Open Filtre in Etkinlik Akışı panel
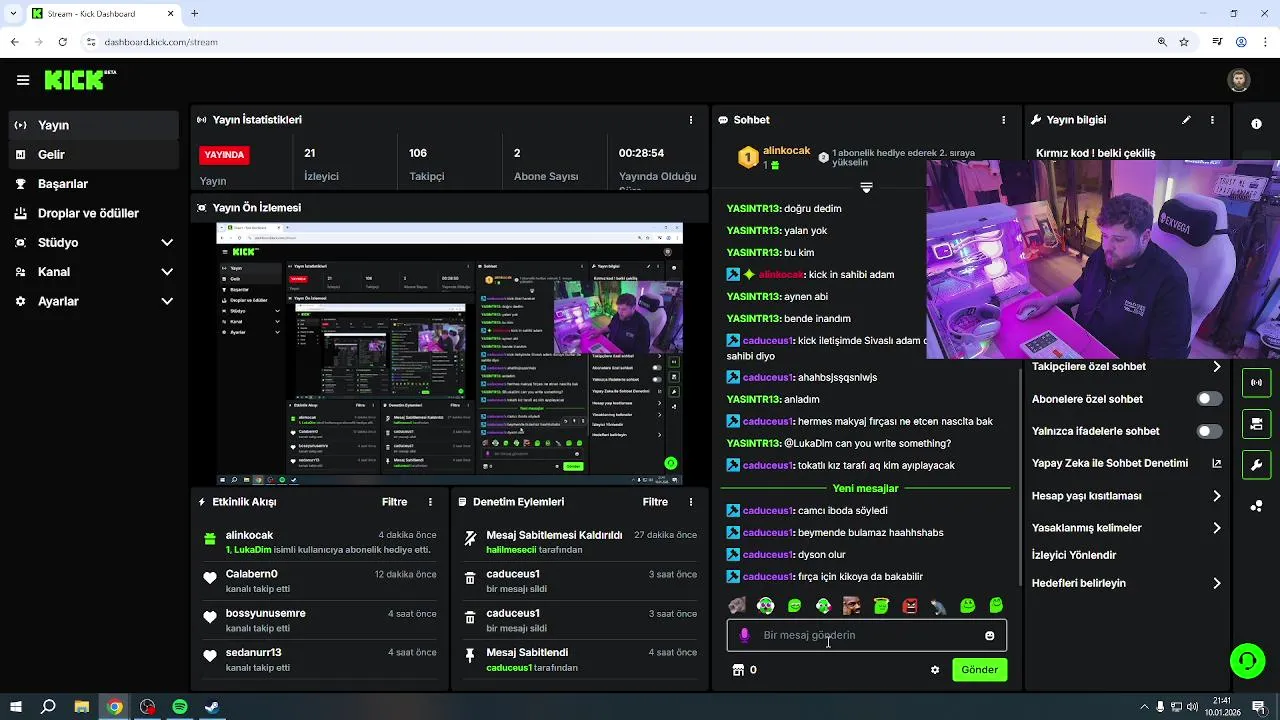The height and width of the screenshot is (720, 1280). click(394, 502)
